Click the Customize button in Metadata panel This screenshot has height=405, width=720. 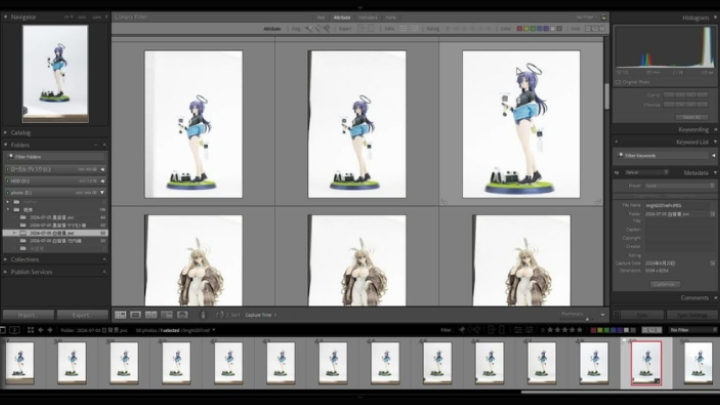point(664,284)
